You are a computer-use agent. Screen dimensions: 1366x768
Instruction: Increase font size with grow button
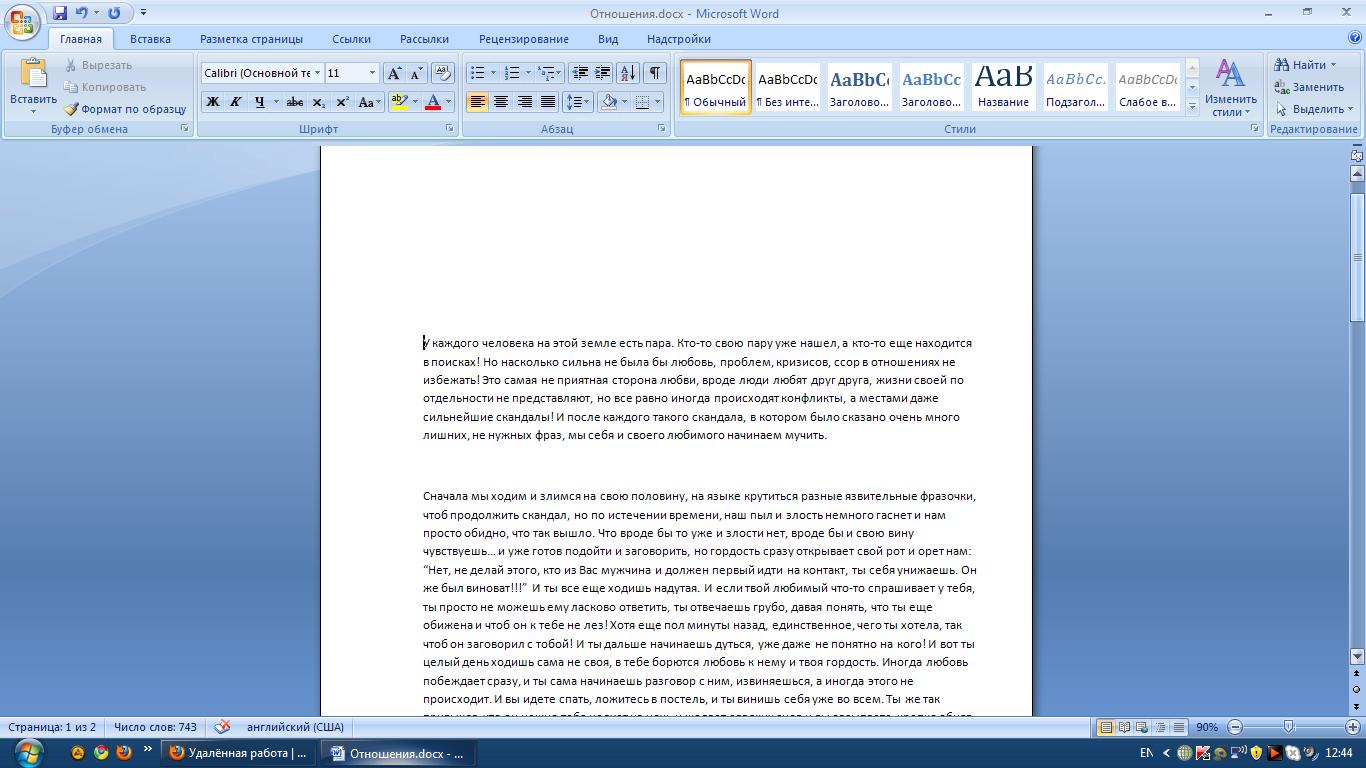394,73
